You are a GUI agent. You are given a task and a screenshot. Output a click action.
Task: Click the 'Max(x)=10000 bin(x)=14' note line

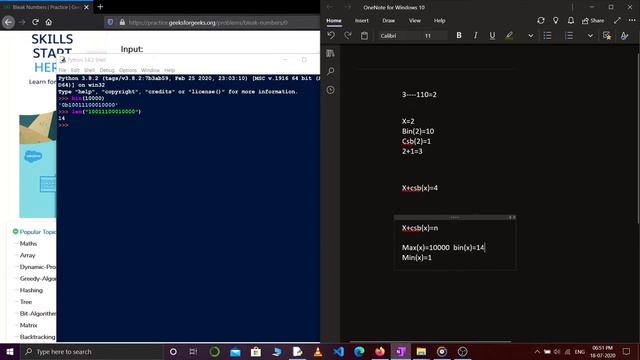coord(443,247)
